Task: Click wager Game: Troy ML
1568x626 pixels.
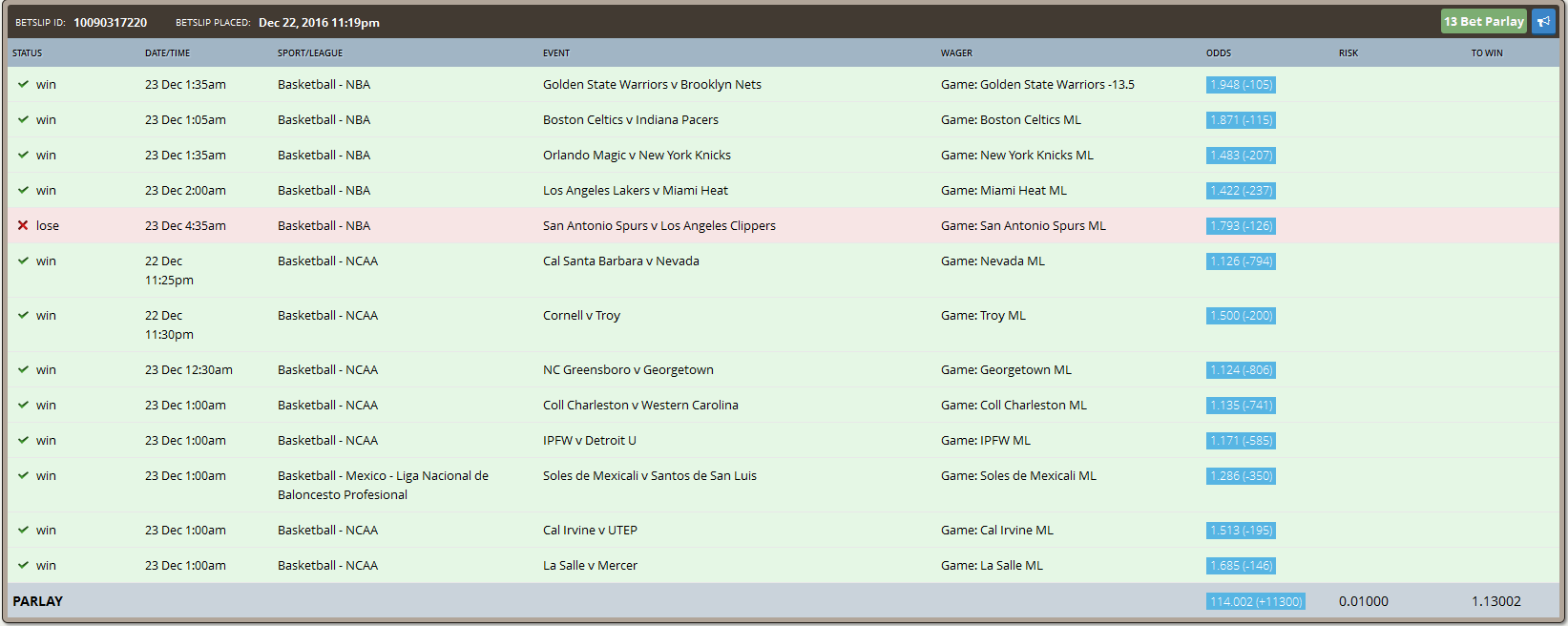Action: pyautogui.click(x=983, y=315)
